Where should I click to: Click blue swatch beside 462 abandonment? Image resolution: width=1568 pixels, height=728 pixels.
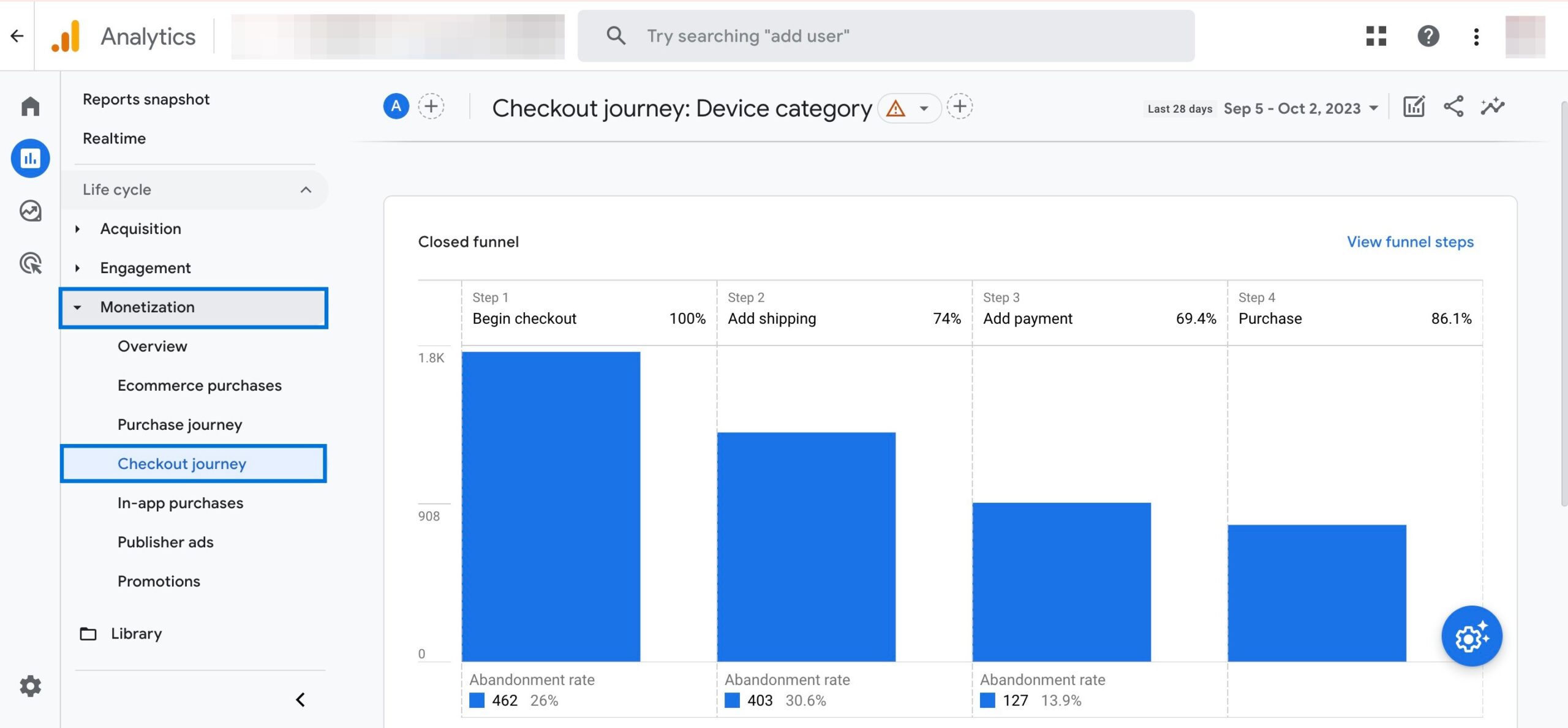click(477, 700)
